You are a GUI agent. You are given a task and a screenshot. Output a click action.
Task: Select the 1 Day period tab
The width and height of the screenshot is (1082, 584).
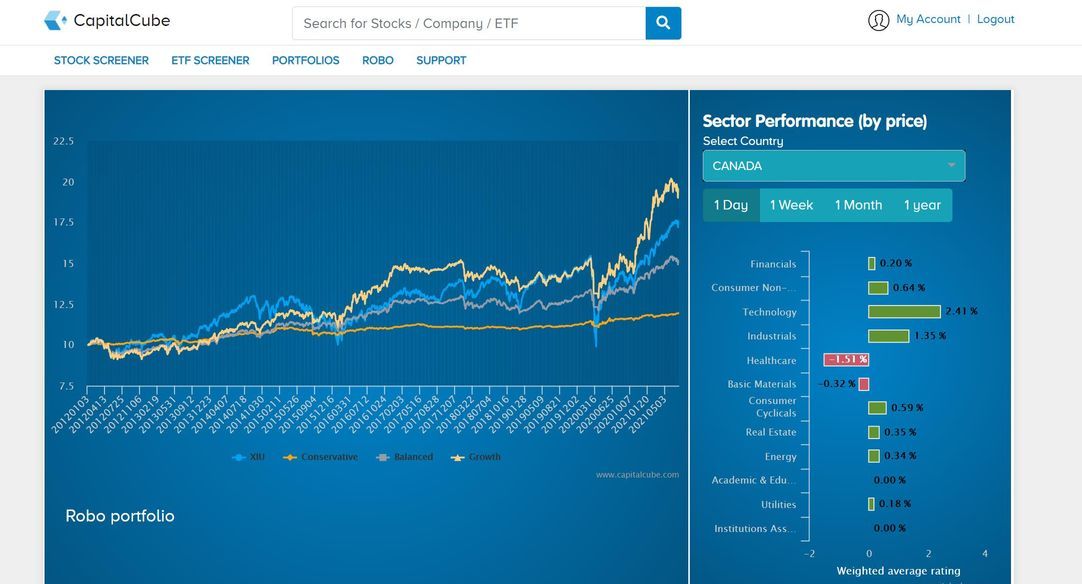tap(731, 205)
